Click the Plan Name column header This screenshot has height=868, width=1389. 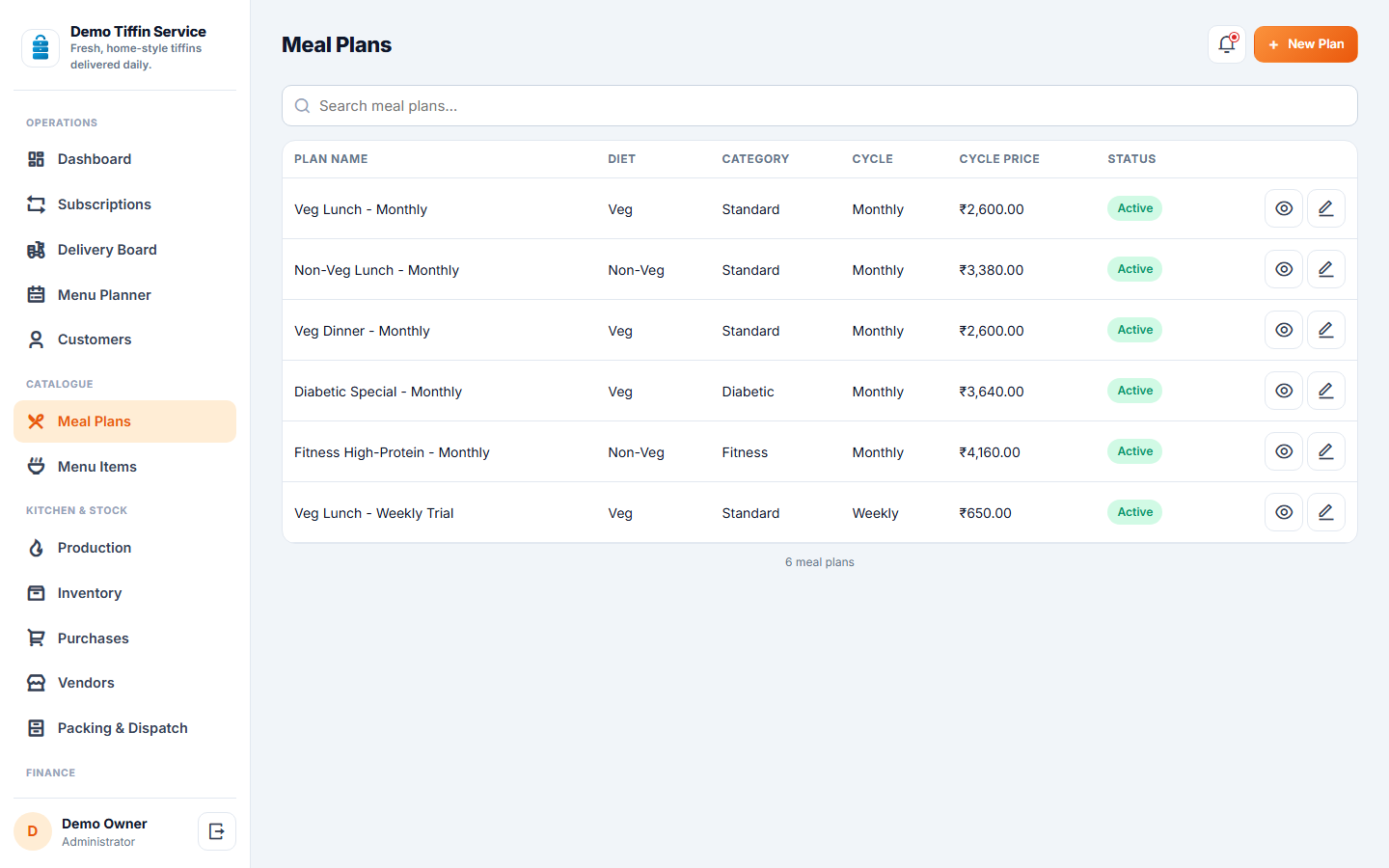click(331, 159)
